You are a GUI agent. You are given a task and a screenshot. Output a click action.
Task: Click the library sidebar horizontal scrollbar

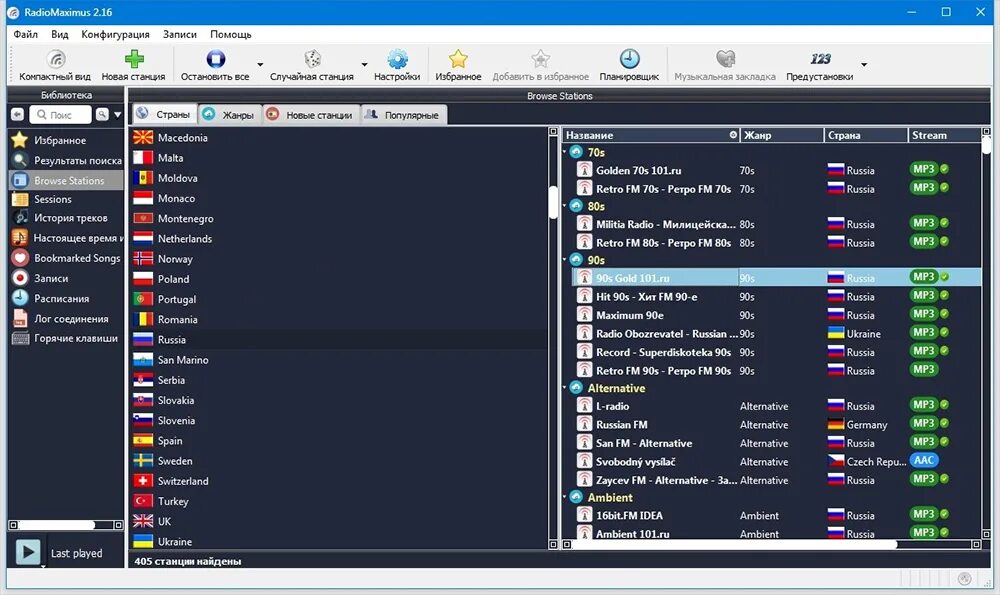pyautogui.click(x=57, y=525)
